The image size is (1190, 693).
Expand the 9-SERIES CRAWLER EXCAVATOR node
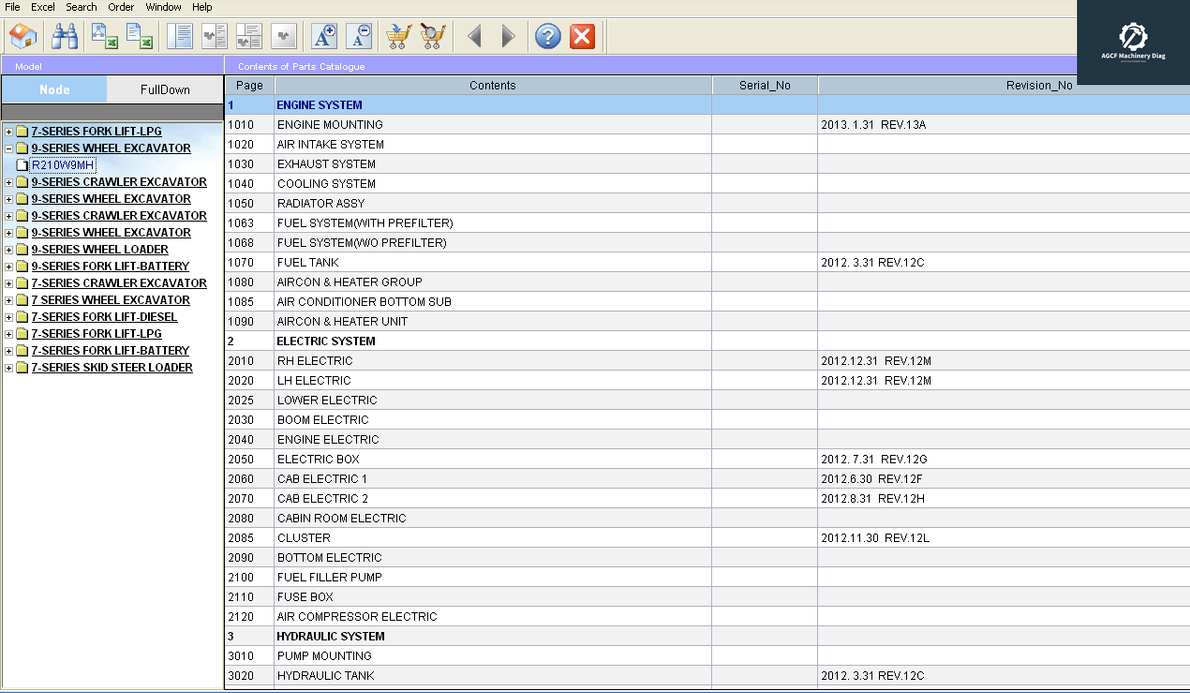pos(8,181)
